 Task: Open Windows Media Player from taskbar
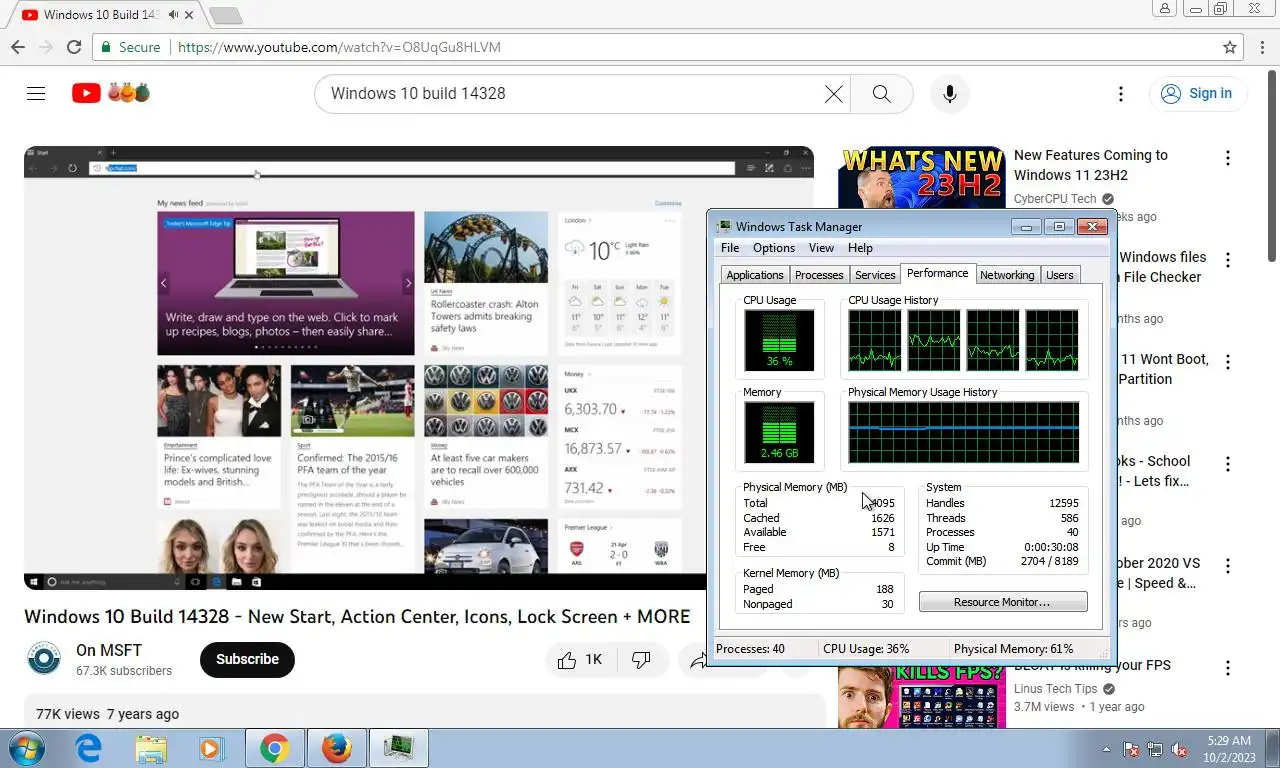coord(211,748)
